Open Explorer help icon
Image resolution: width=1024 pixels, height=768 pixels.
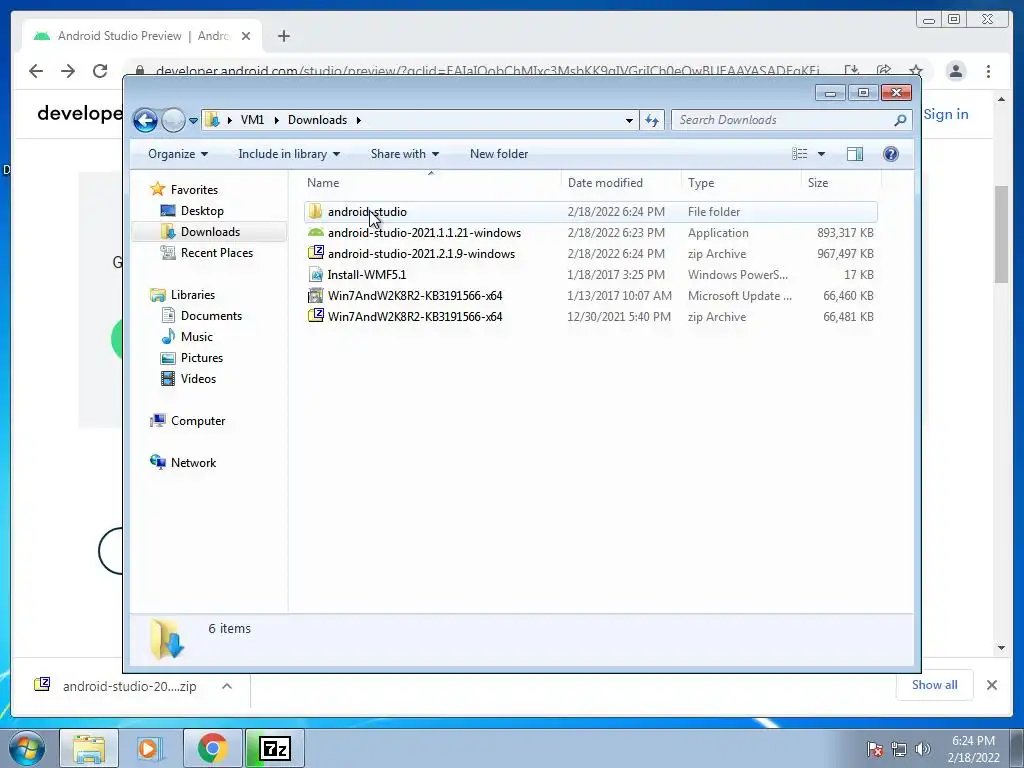(x=891, y=154)
